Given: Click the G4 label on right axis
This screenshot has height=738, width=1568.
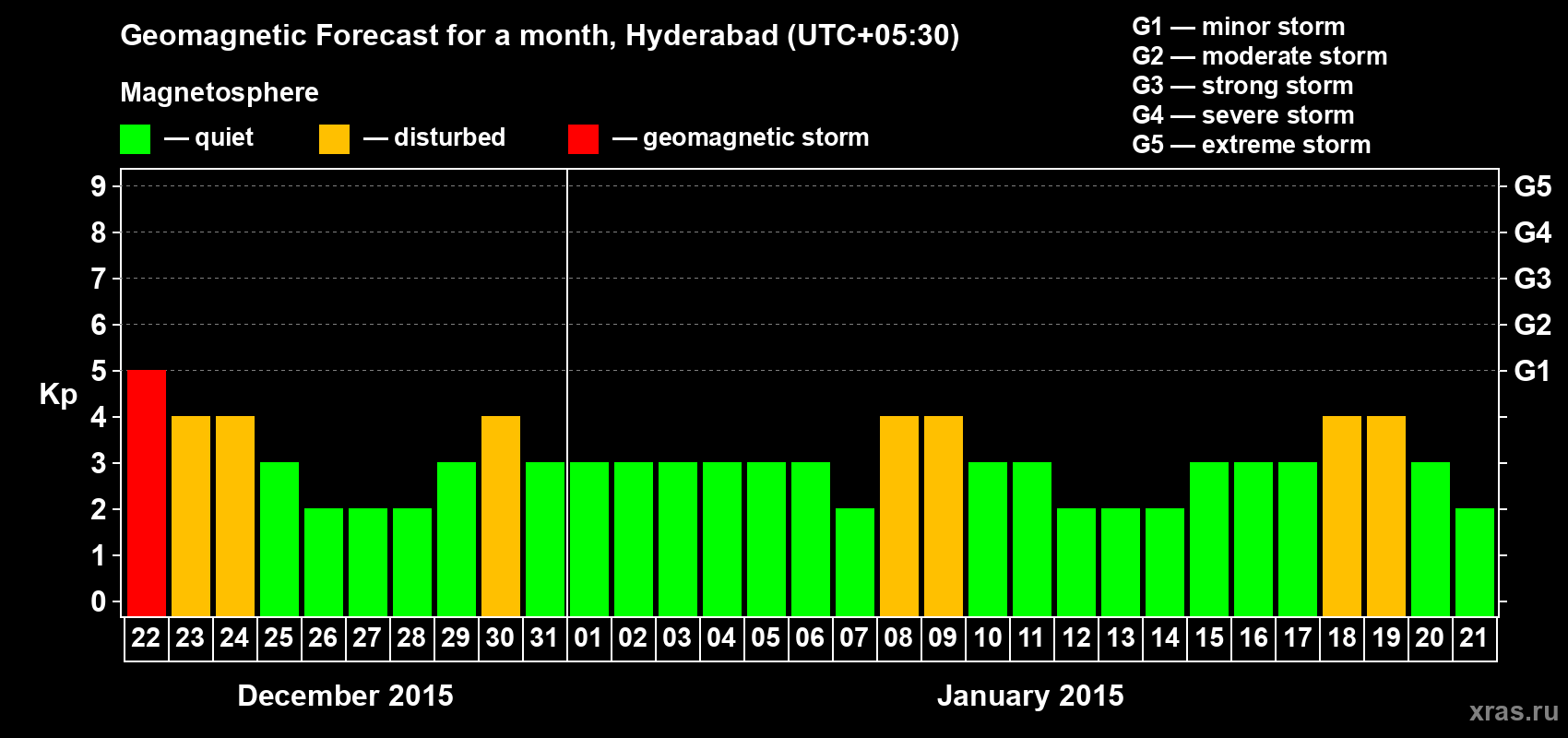Looking at the screenshot, I should tap(1533, 232).
